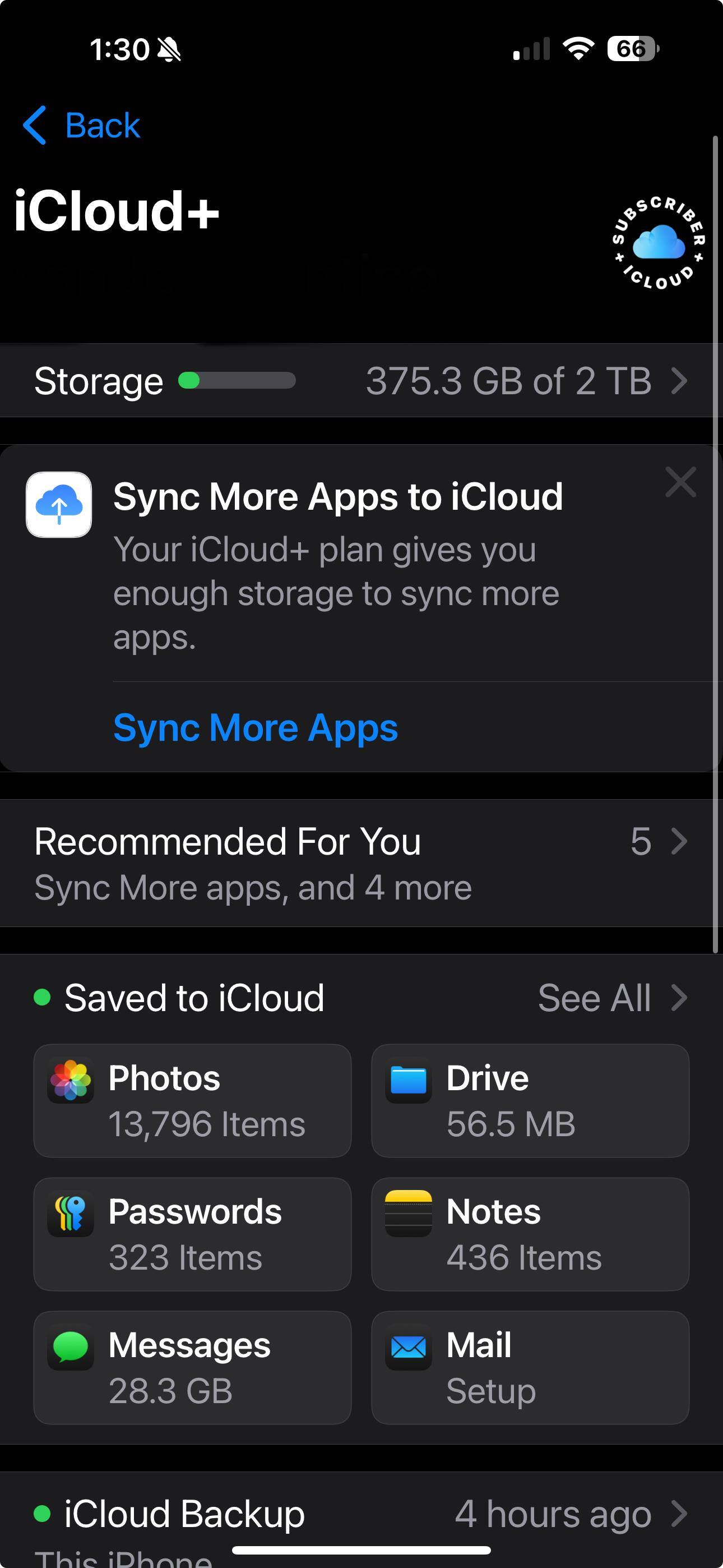The width and height of the screenshot is (723, 1568).
Task: Tap the Sync More Apps link
Action: point(255,727)
